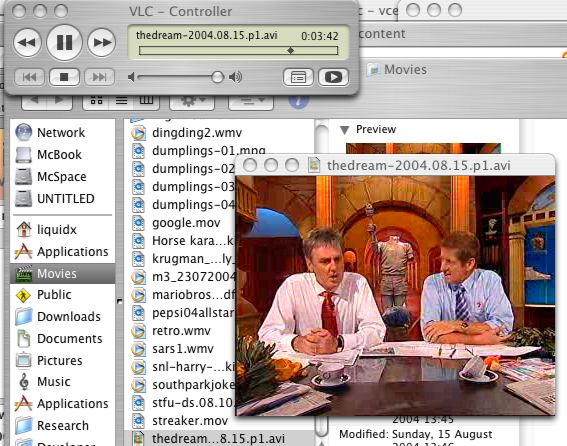The width and height of the screenshot is (567, 446).
Task: Switch Finder to list view
Action: point(121,101)
